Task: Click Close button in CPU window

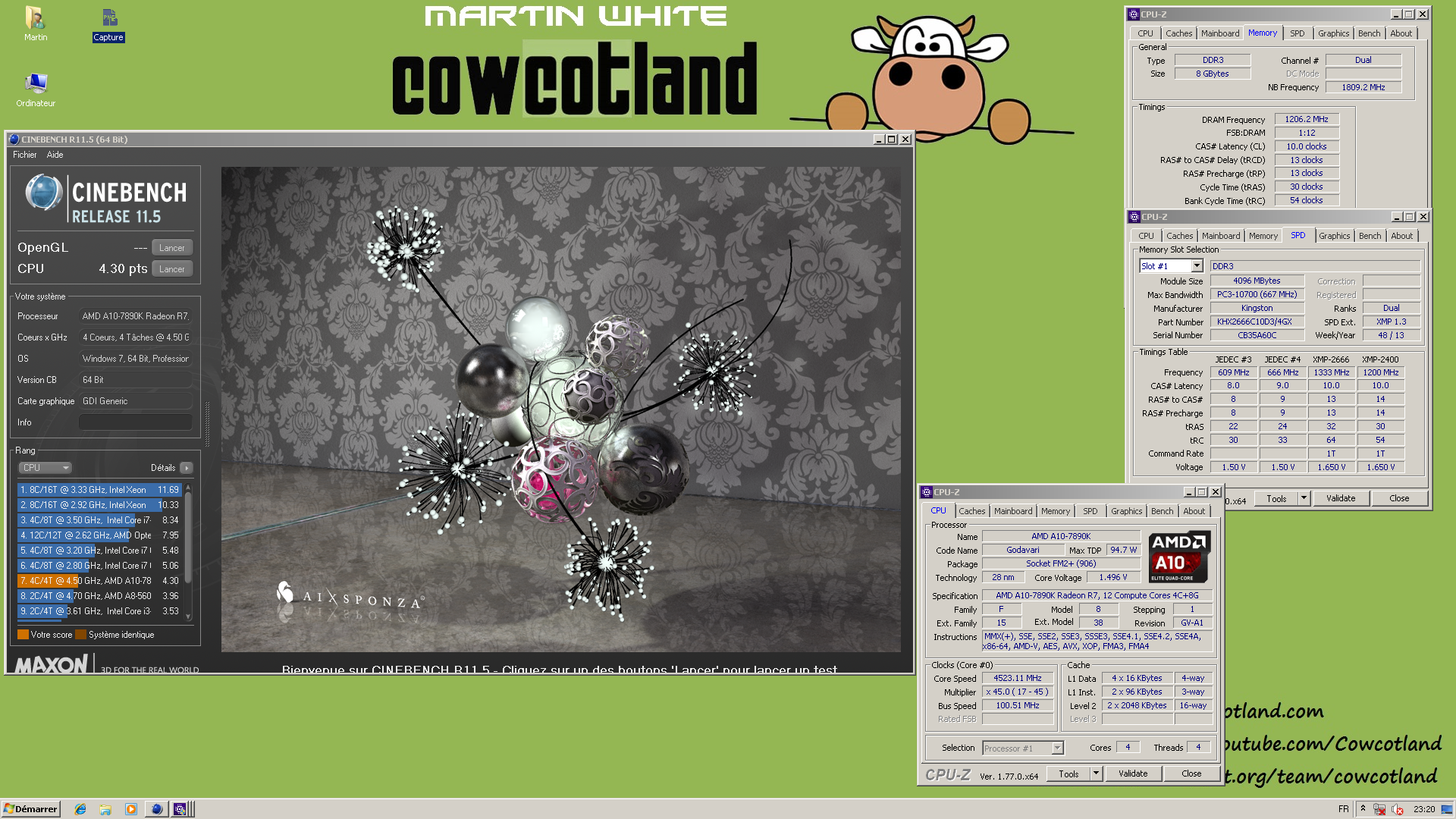Action: pyautogui.click(x=1191, y=773)
